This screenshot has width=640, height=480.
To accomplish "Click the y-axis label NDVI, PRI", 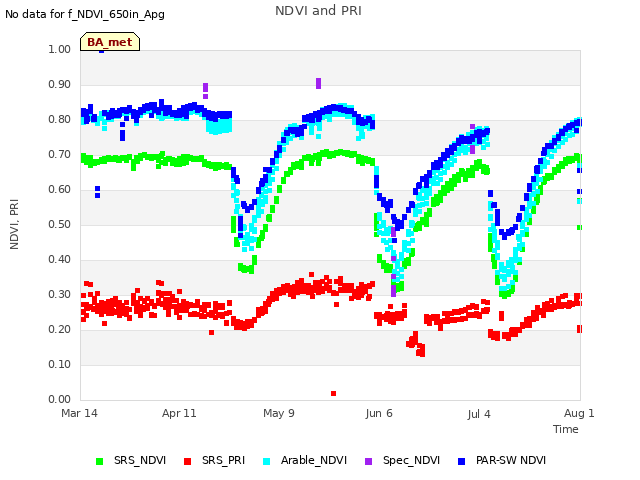I will tap(14, 224).
